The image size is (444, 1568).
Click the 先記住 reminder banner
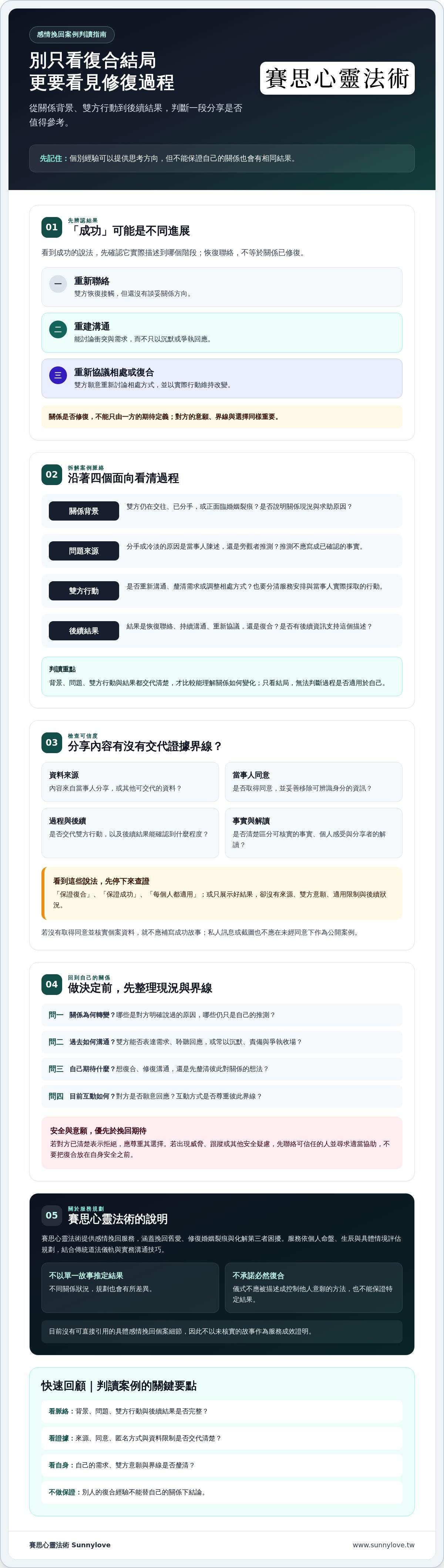[222, 158]
